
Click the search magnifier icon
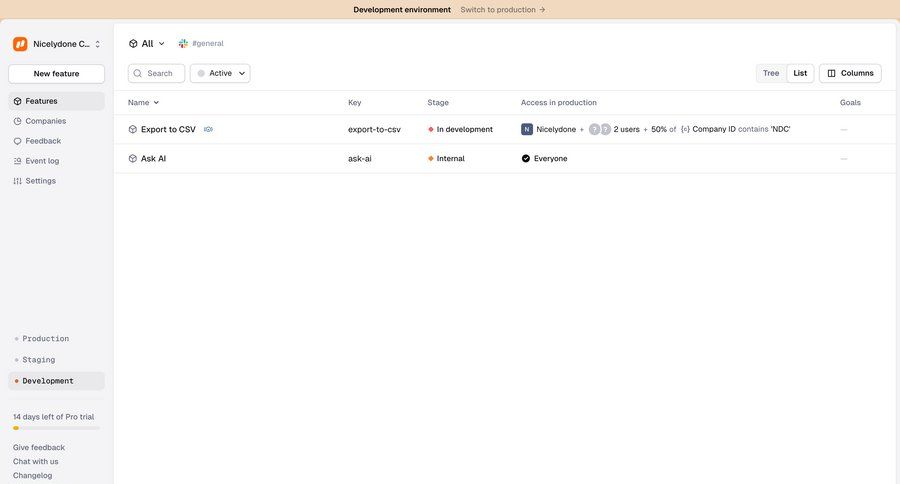[x=138, y=73]
